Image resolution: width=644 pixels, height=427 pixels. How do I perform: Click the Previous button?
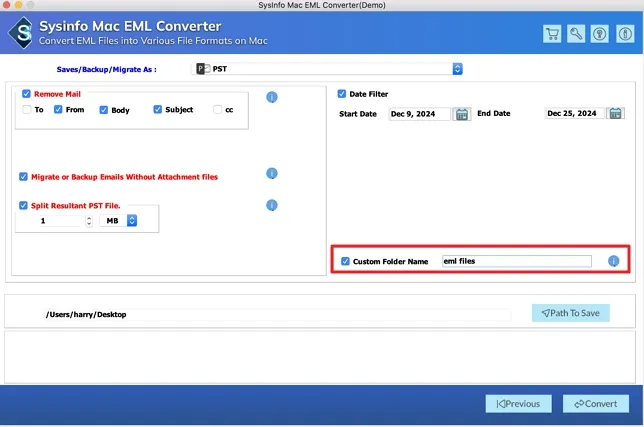click(x=518, y=404)
